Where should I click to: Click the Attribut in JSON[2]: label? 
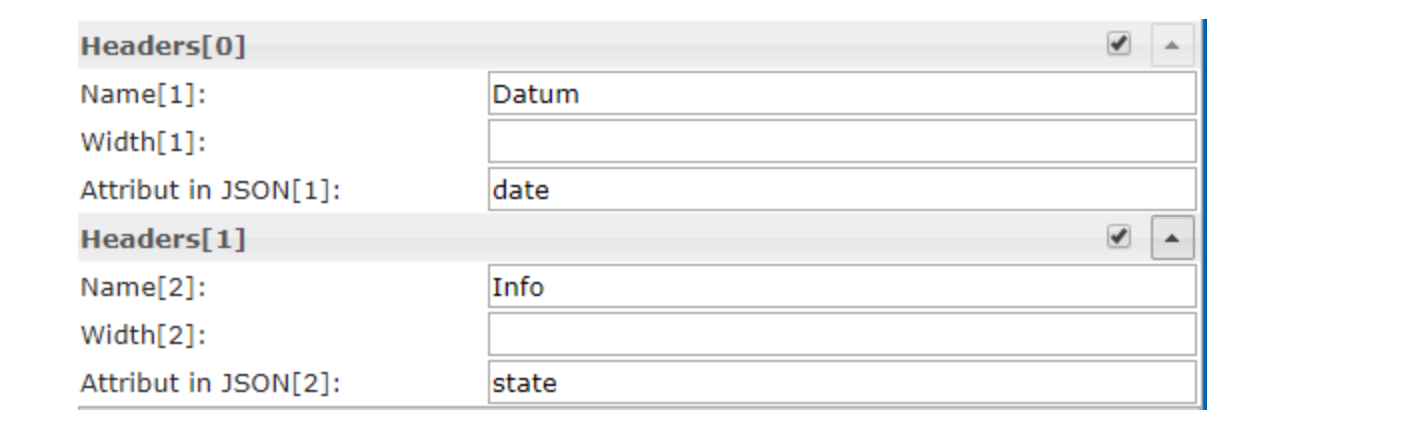point(210,383)
